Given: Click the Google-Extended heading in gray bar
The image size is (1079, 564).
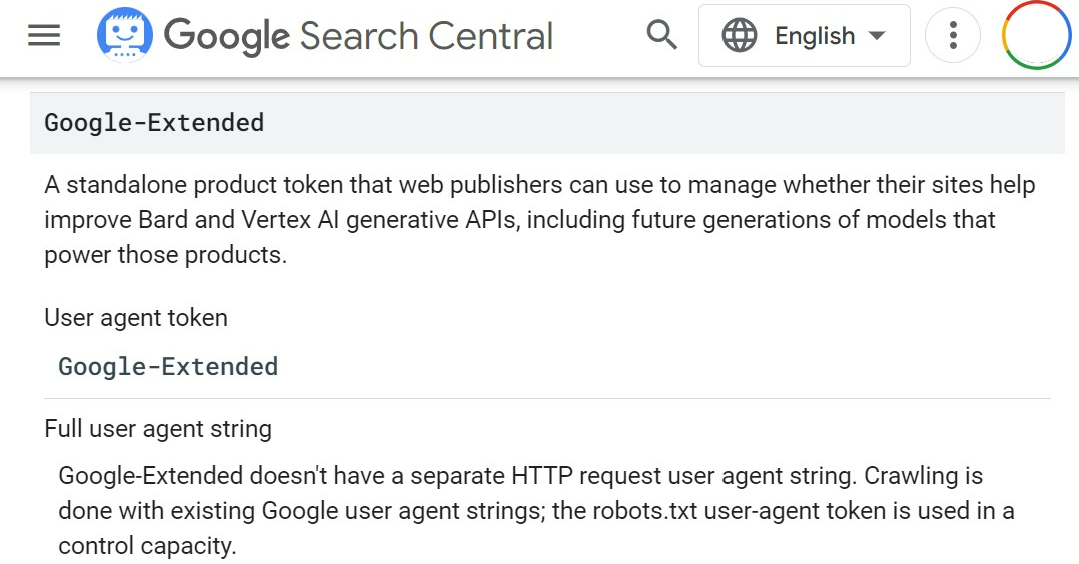Looking at the screenshot, I should pos(154,122).
